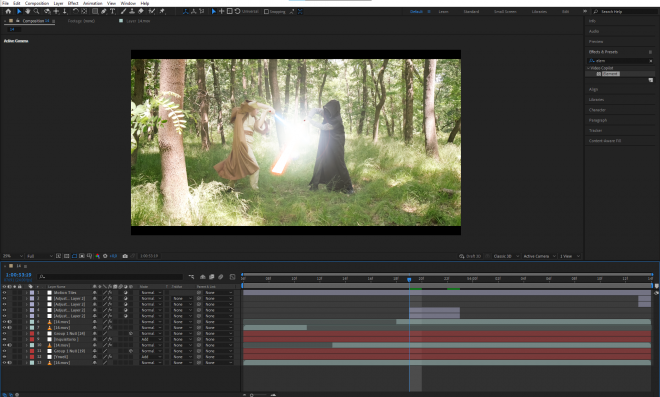Toggle audio on layer 7 [16.mov]

[x=10, y=328]
